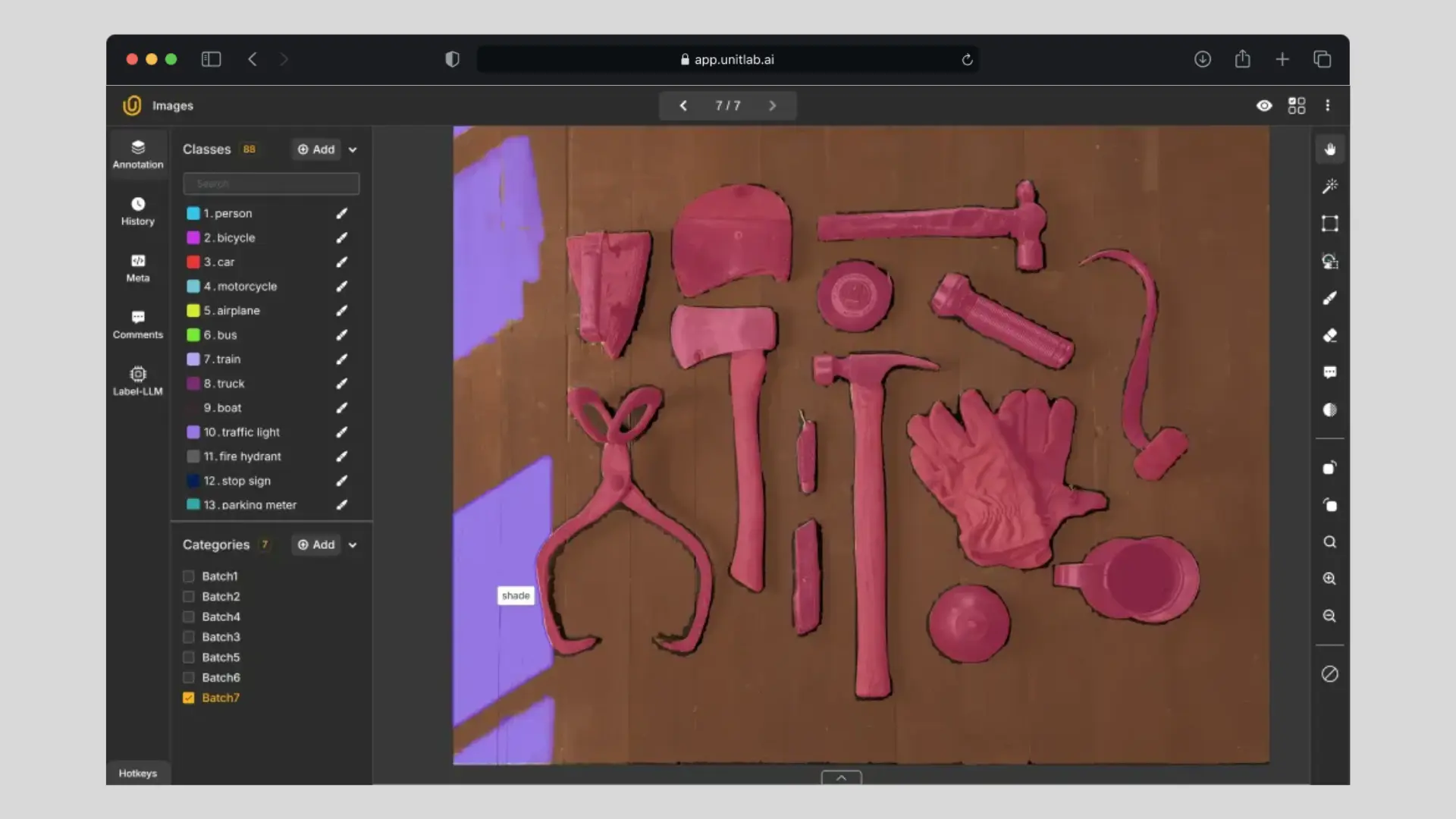
Task: Expand the Categories dropdown arrow
Action: pyautogui.click(x=353, y=545)
